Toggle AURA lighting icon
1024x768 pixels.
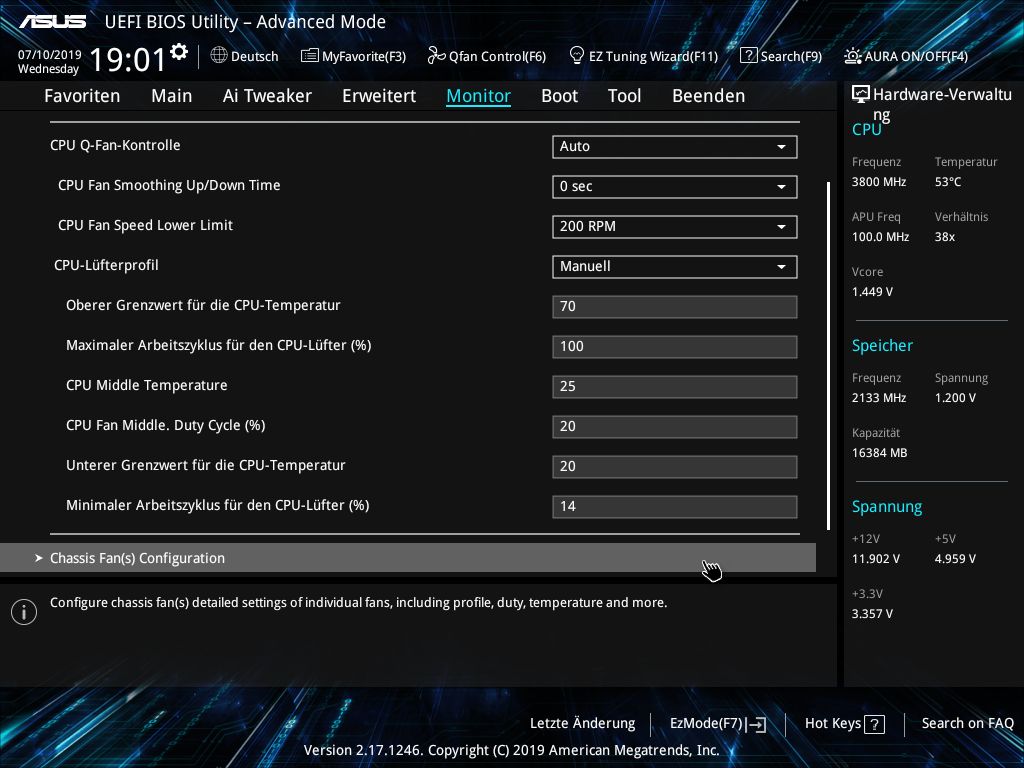click(x=852, y=56)
